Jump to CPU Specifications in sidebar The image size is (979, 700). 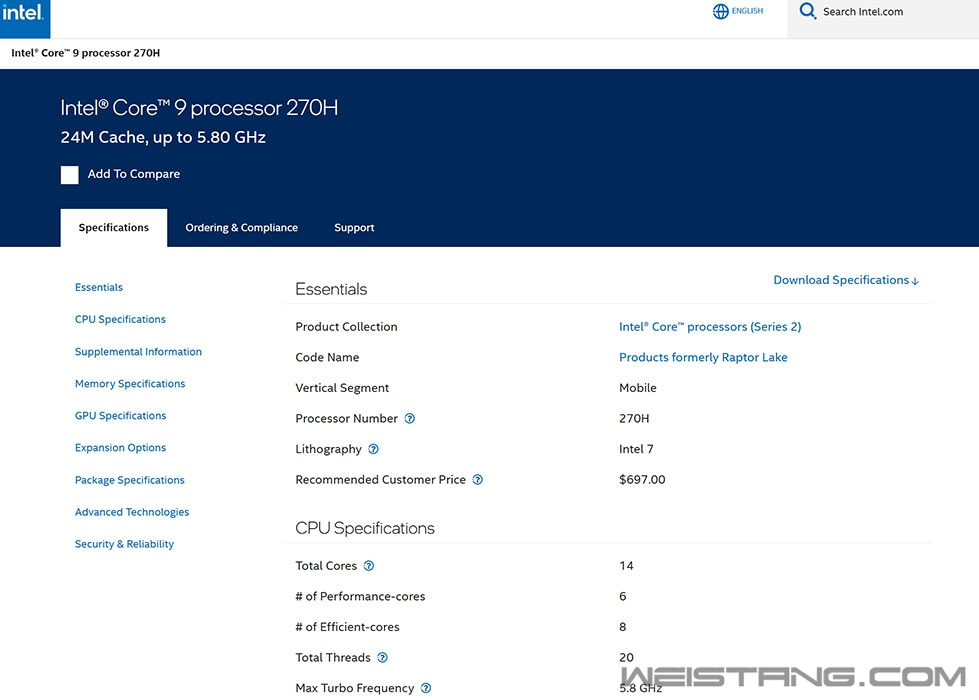pos(121,319)
